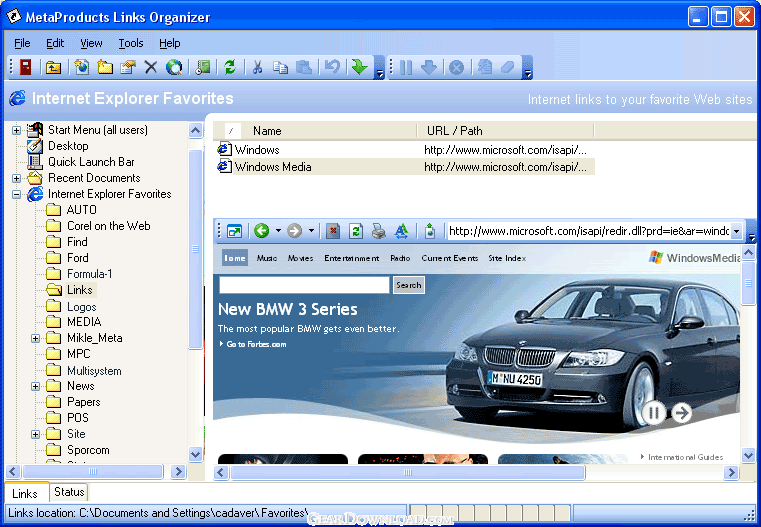Create a new link with the globe-page icon

tap(82, 67)
